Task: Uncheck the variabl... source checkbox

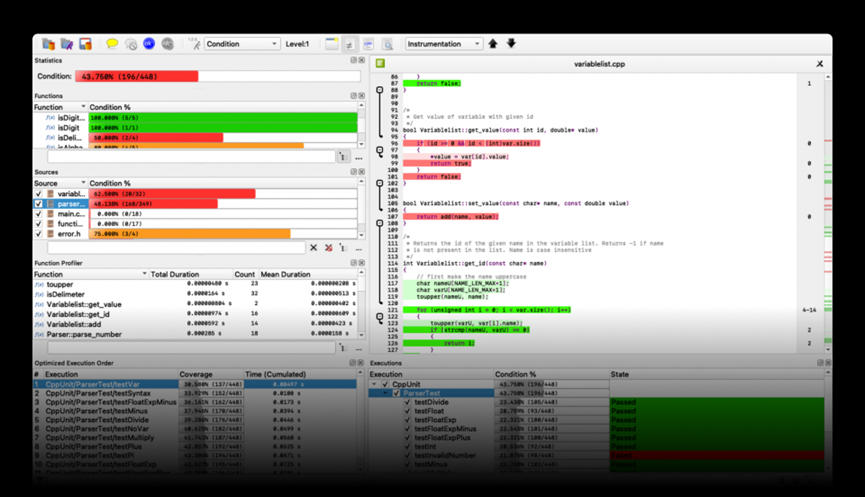Action: point(39,194)
